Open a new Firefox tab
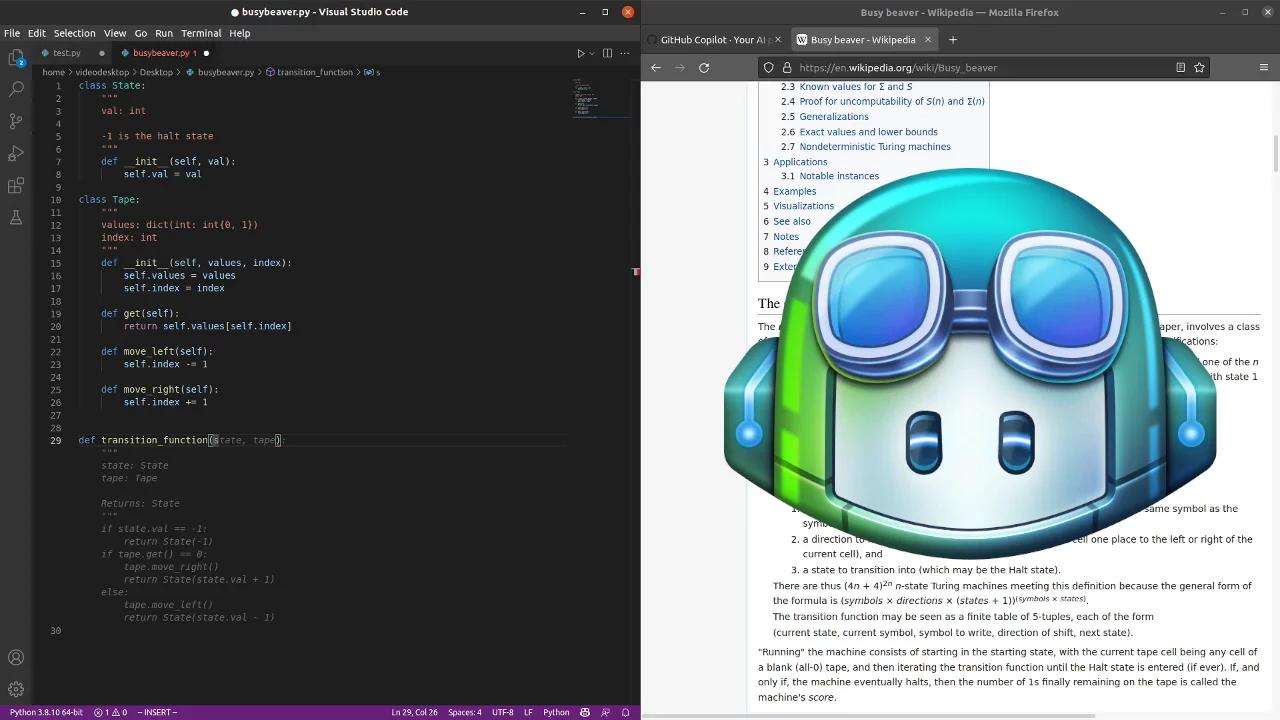1280x720 pixels. pyautogui.click(x=953, y=40)
